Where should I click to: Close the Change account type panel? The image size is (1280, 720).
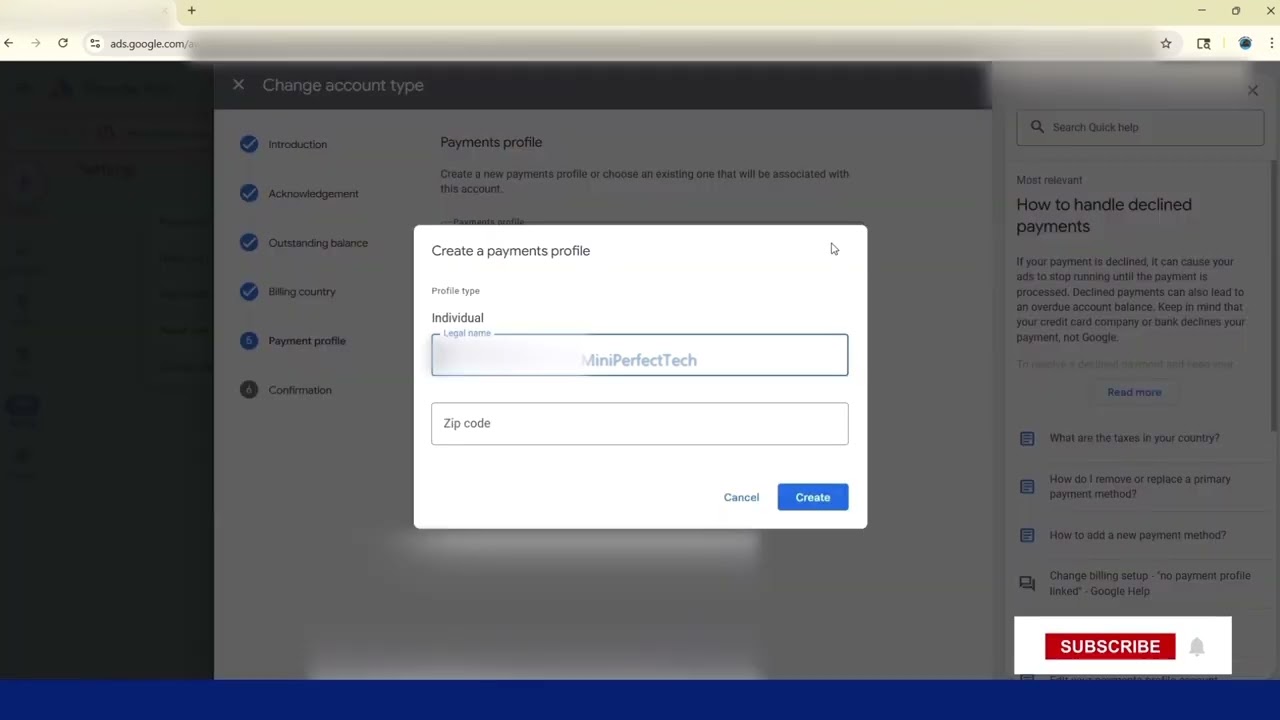click(238, 85)
